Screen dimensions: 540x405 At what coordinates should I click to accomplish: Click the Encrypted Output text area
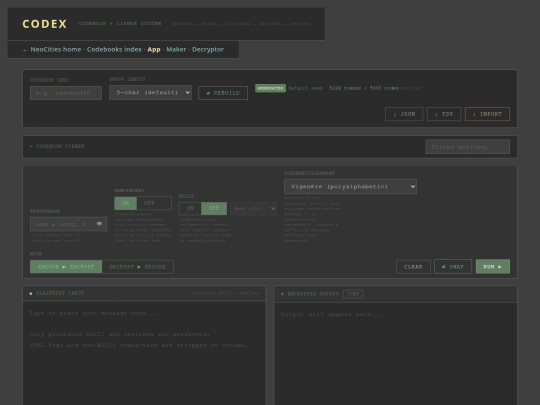pyautogui.click(x=395, y=354)
